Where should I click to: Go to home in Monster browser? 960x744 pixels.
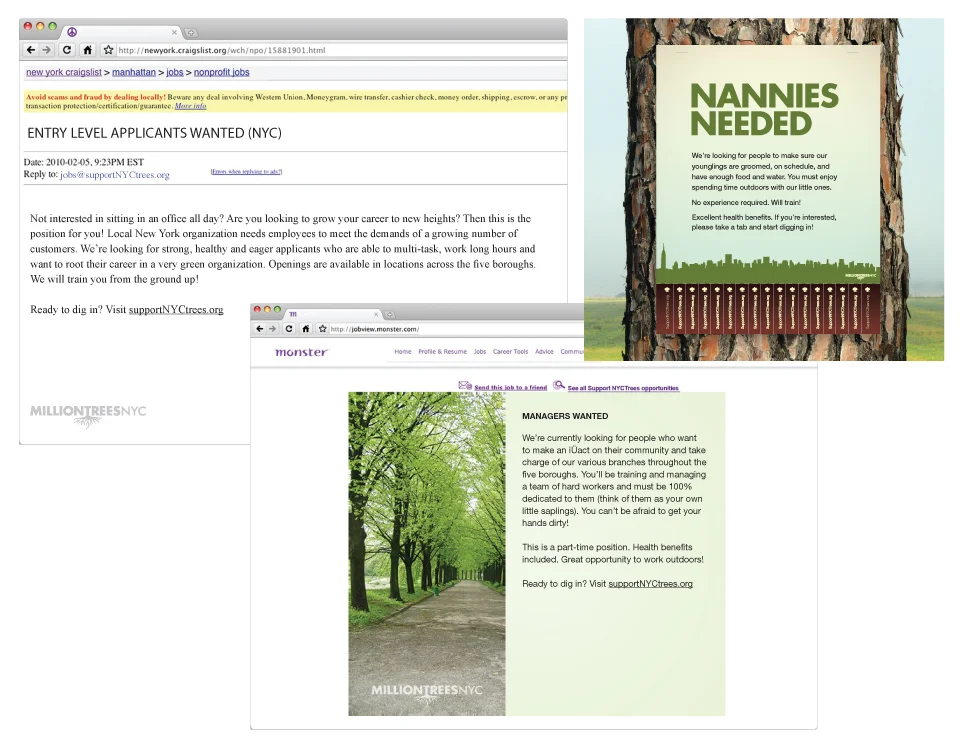click(306, 329)
